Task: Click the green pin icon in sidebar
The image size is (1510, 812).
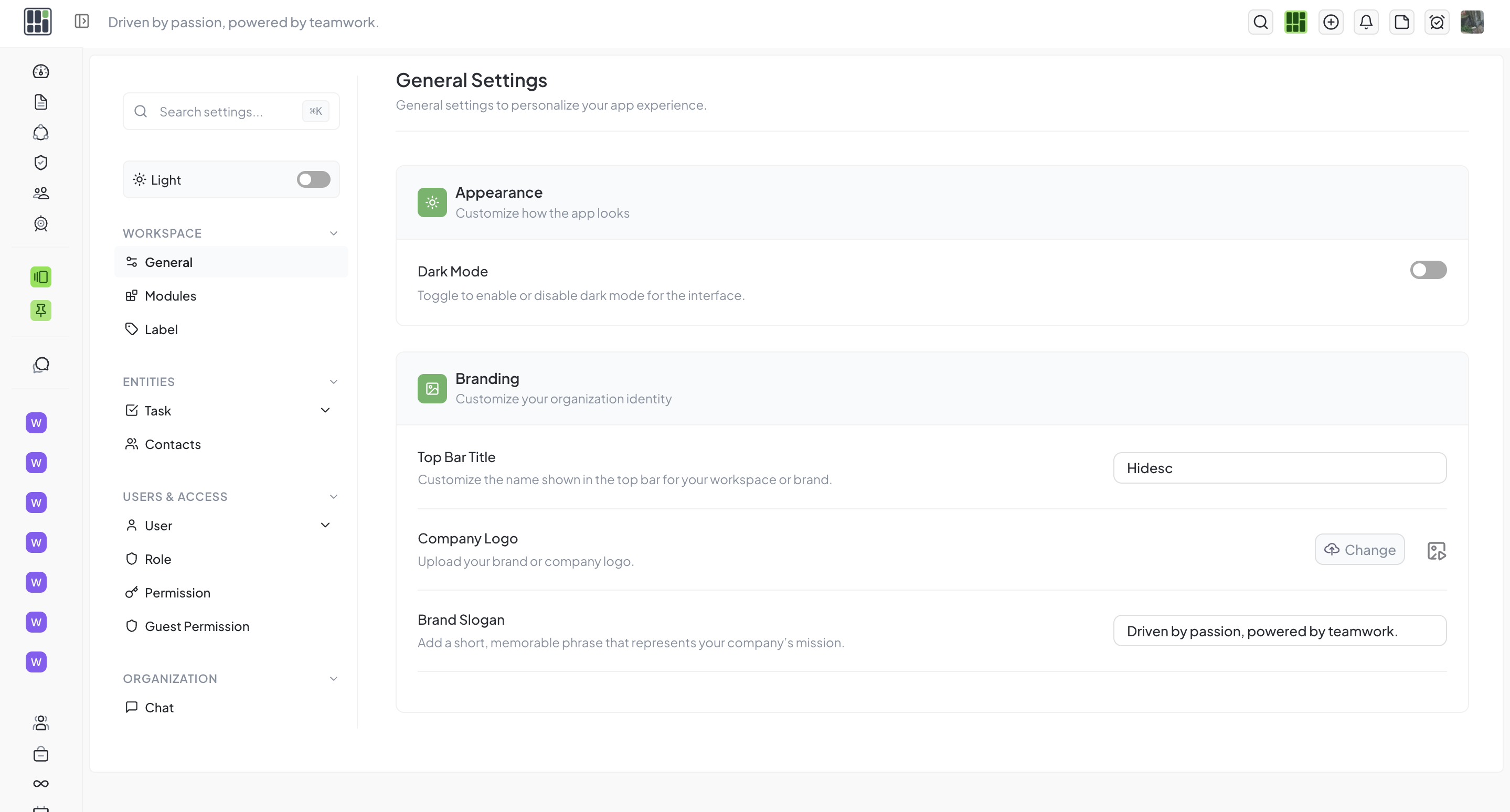Action: point(40,310)
